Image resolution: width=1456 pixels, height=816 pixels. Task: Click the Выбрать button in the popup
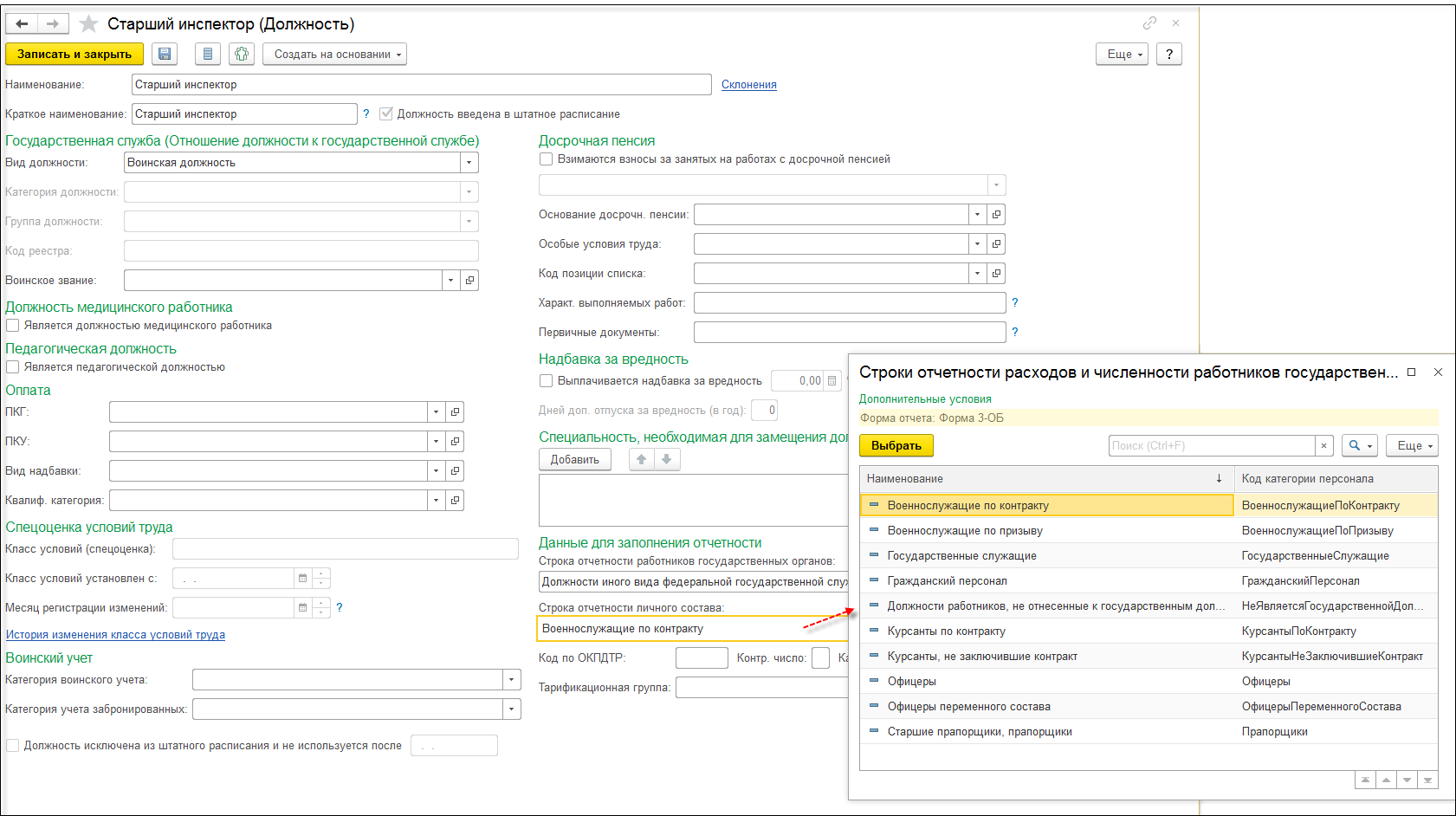[896, 445]
